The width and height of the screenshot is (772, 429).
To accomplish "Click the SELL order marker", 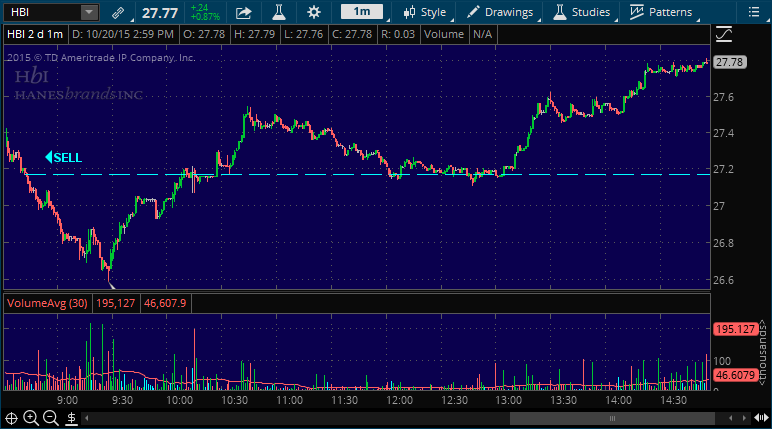I will click(x=64, y=158).
